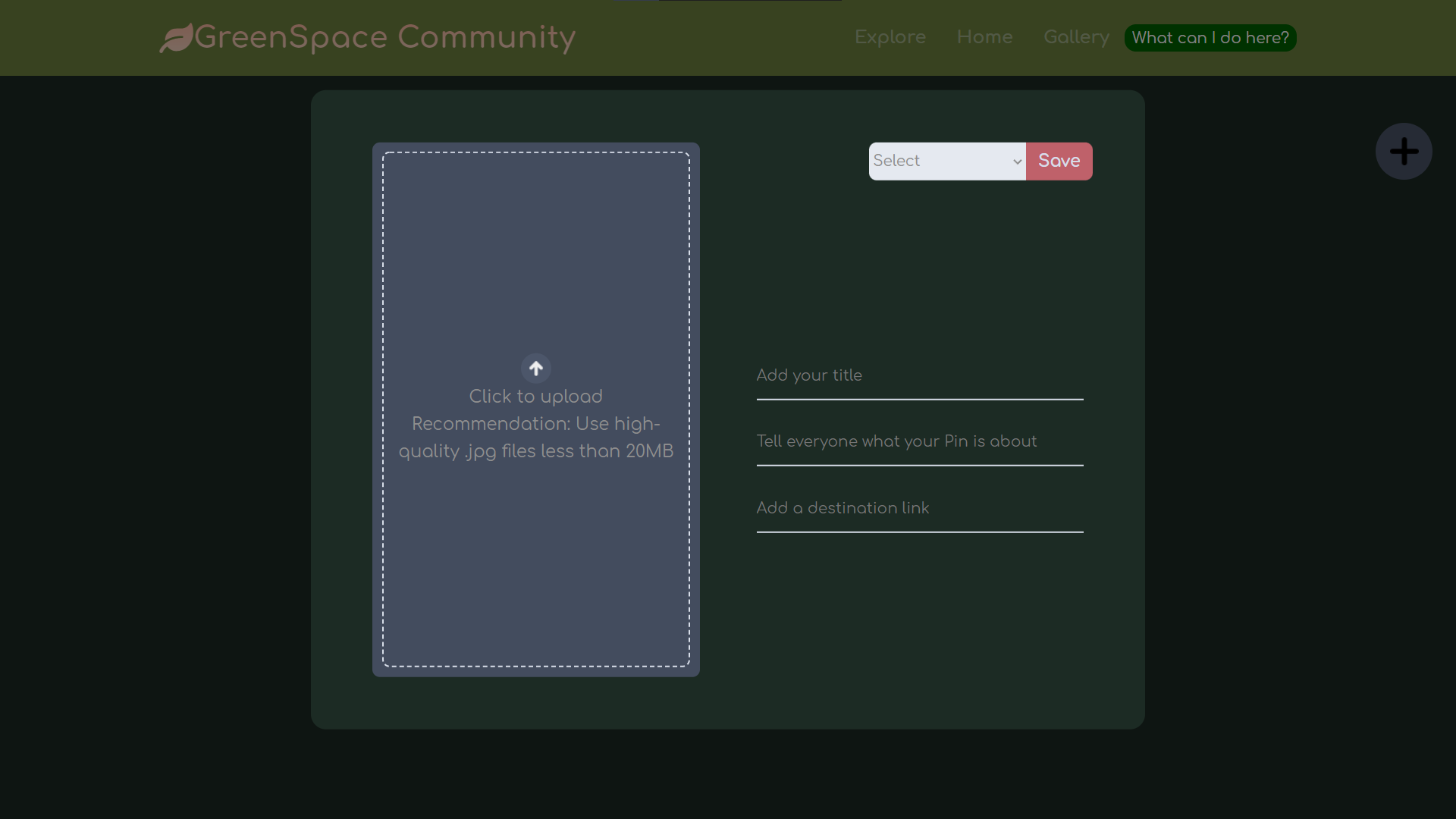This screenshot has width=1456, height=819.
Task: Click the upload arrow icon
Action: click(536, 369)
